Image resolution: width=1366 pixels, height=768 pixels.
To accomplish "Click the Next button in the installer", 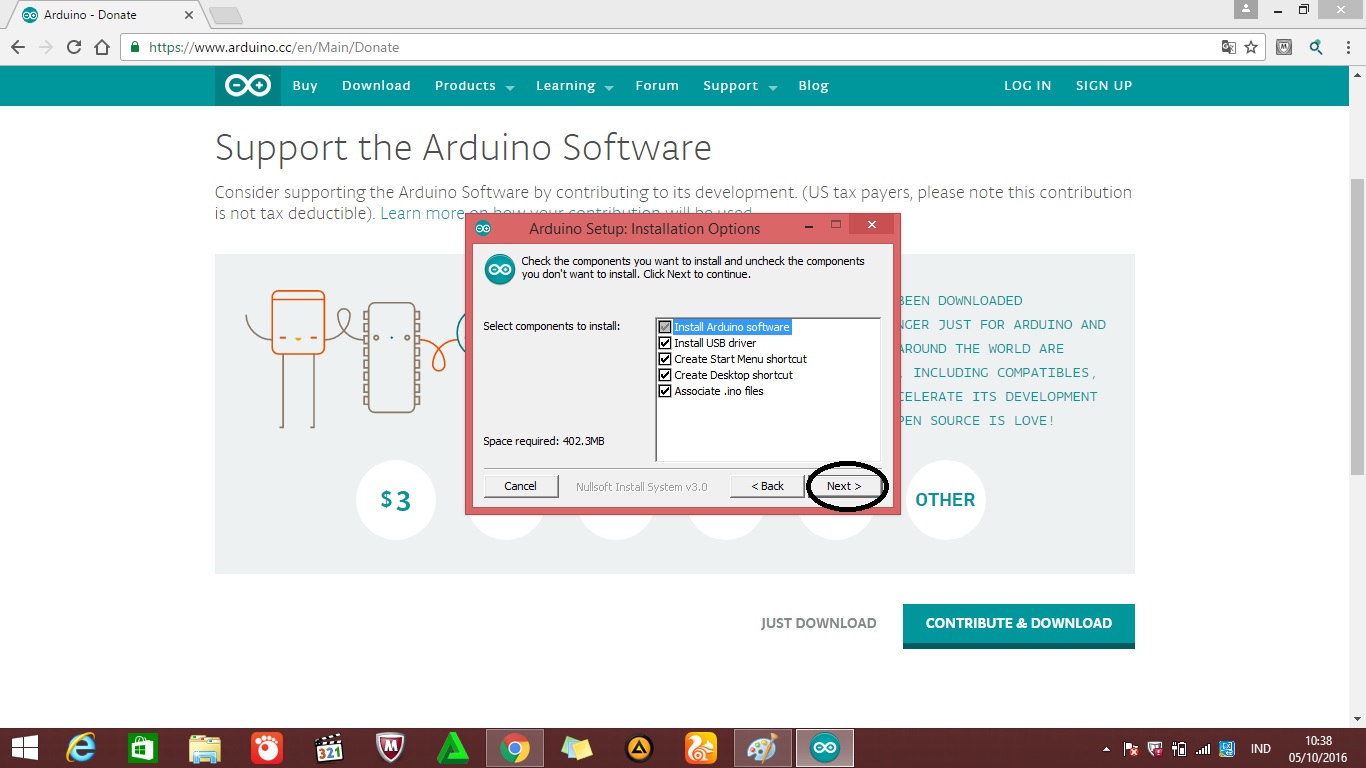I will point(843,486).
